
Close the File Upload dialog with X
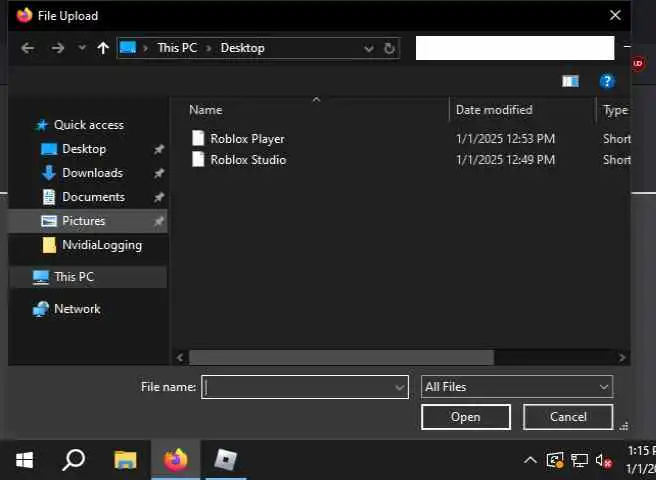pyautogui.click(x=615, y=15)
